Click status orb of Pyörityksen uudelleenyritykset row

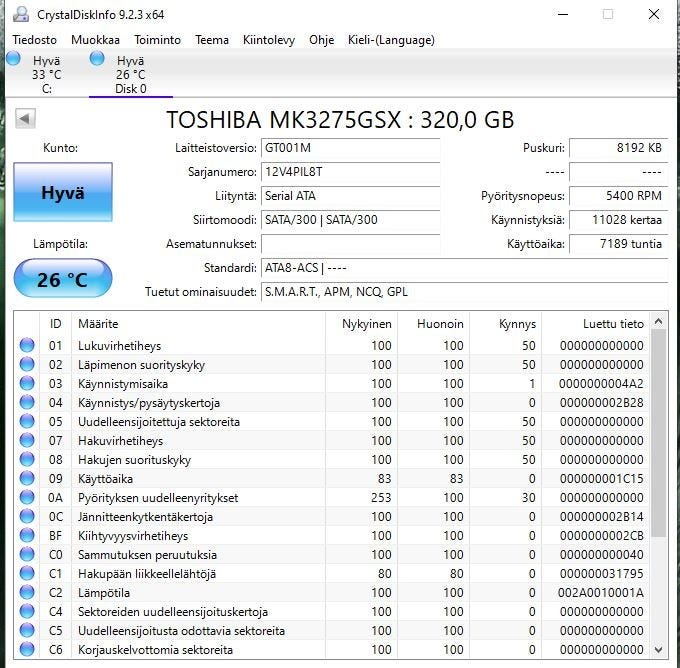tap(27, 498)
